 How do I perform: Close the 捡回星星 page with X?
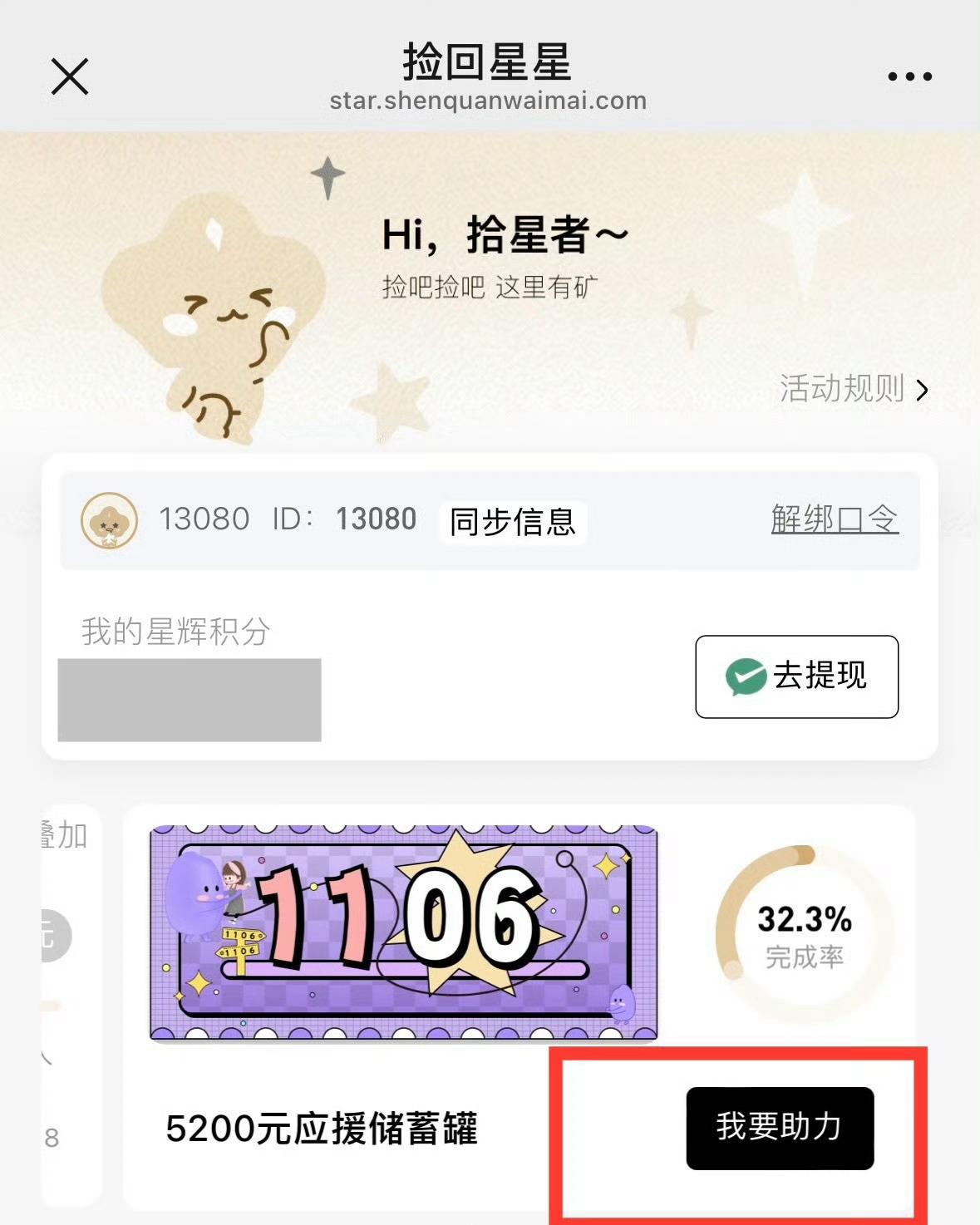click(x=70, y=76)
